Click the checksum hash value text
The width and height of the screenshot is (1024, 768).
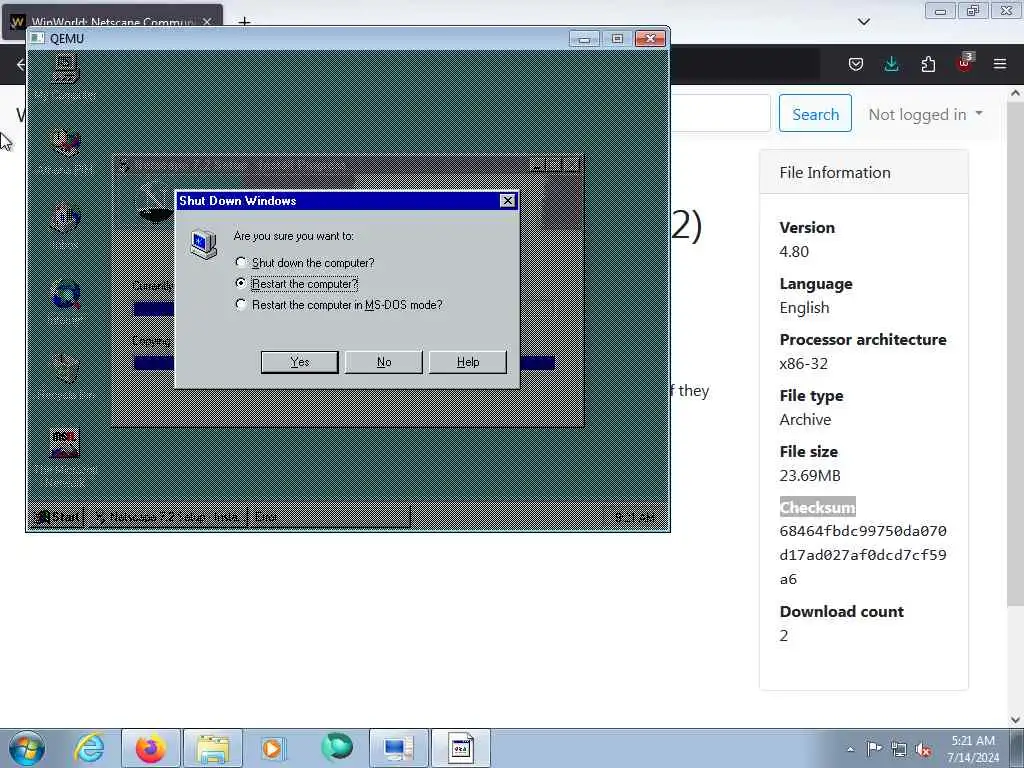click(x=863, y=555)
